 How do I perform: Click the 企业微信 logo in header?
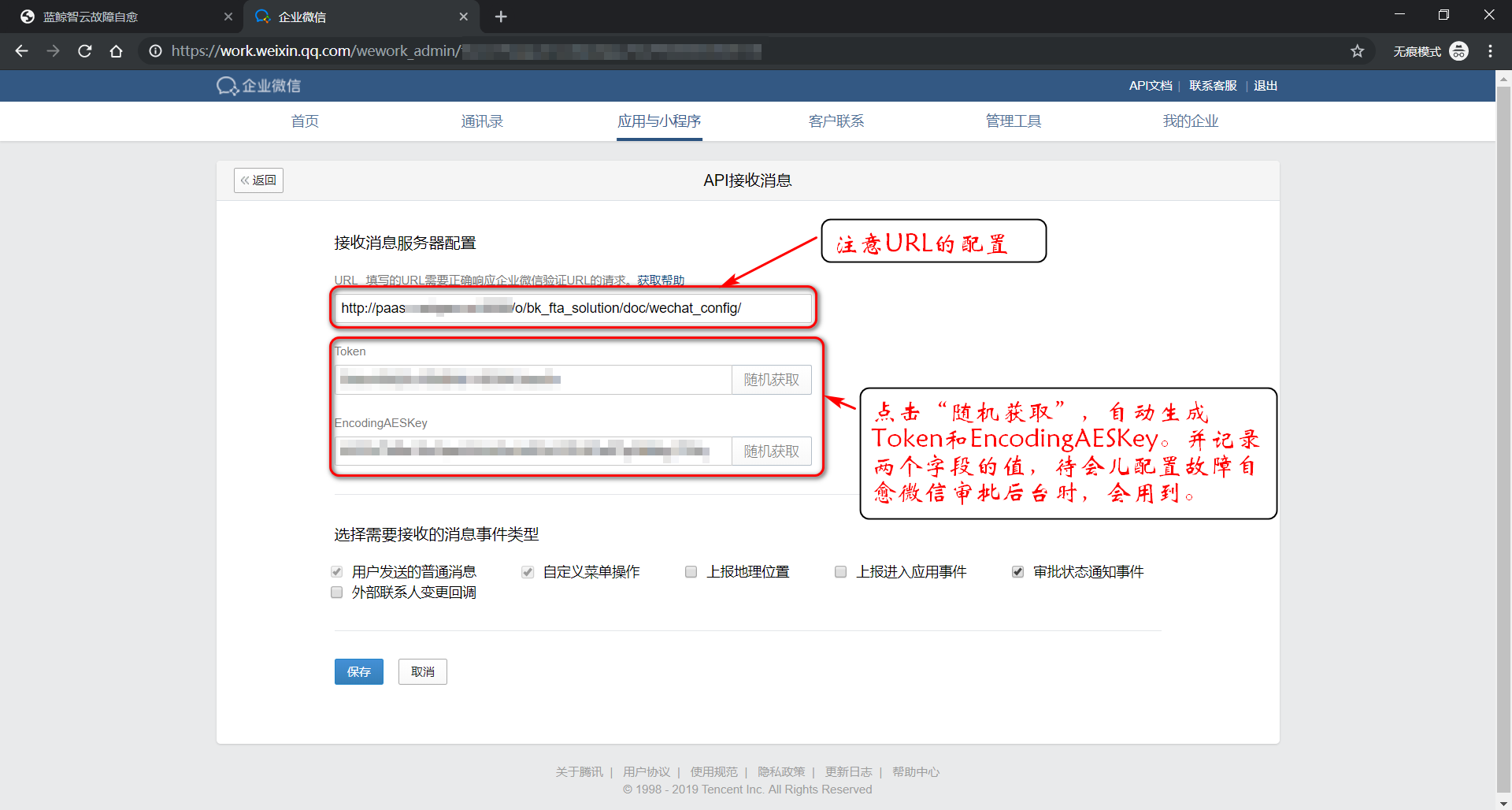(x=259, y=86)
